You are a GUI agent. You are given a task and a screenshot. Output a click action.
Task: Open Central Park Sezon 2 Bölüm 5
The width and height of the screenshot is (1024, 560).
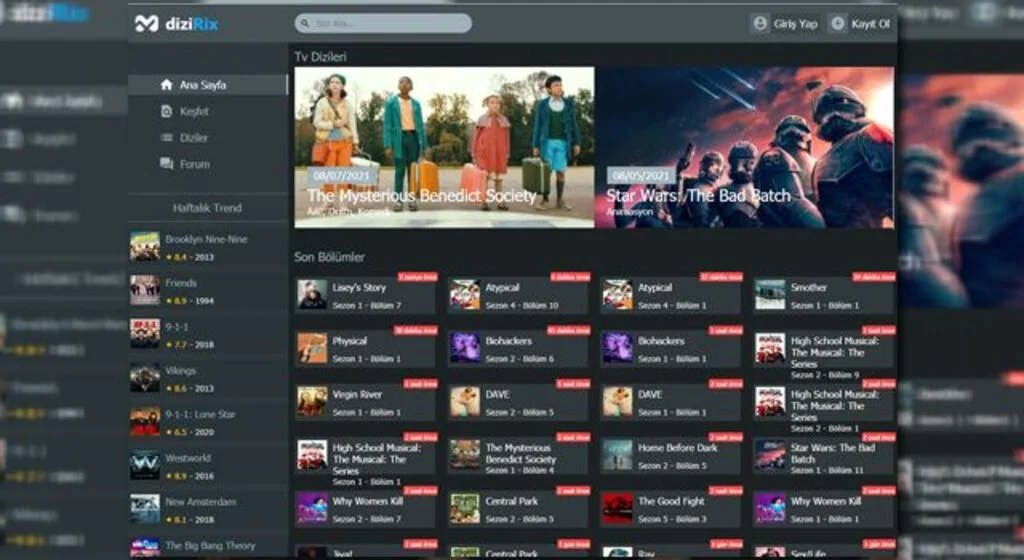pyautogui.click(x=519, y=509)
